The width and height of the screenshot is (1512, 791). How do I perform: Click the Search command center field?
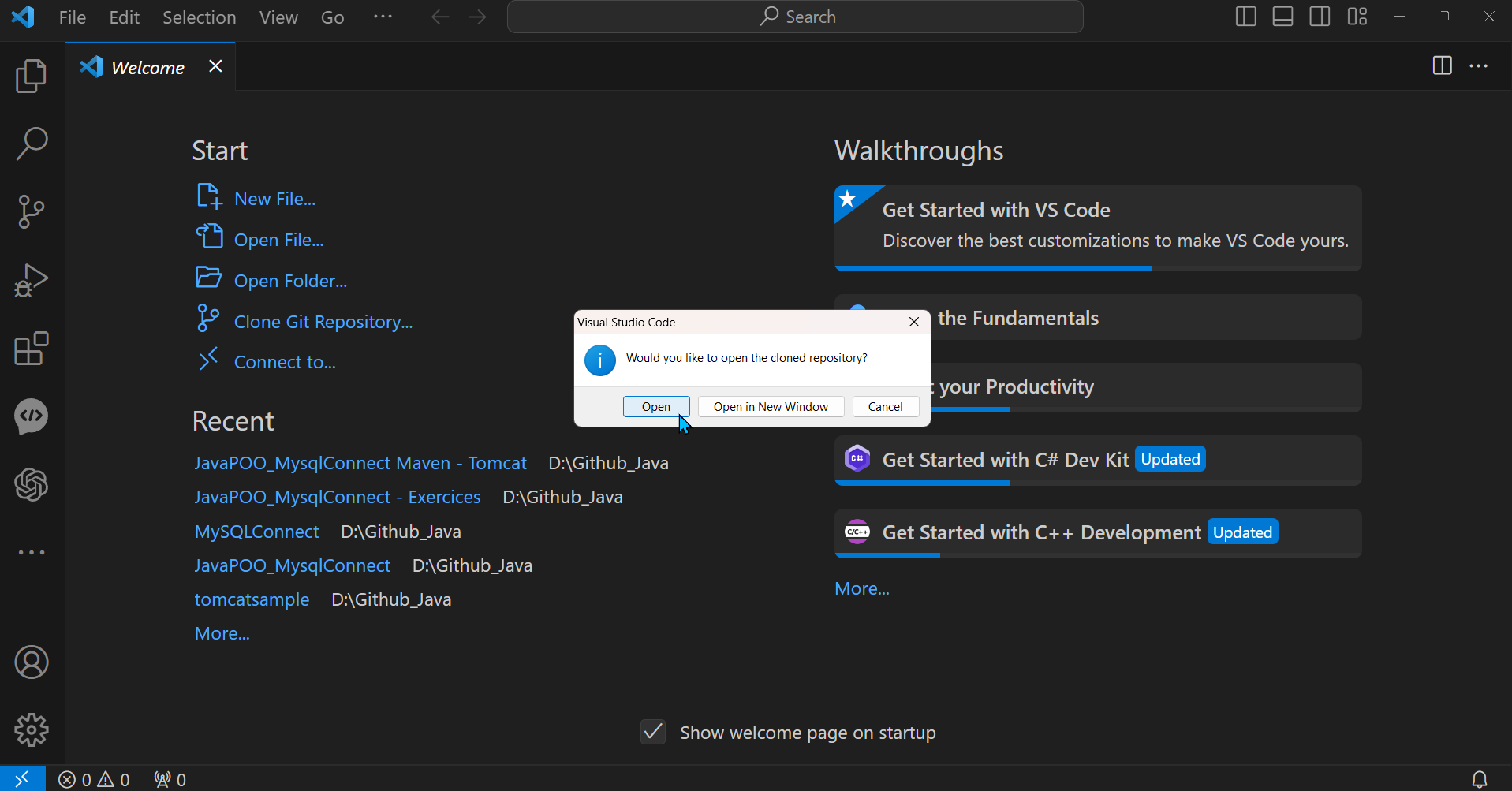click(x=795, y=17)
